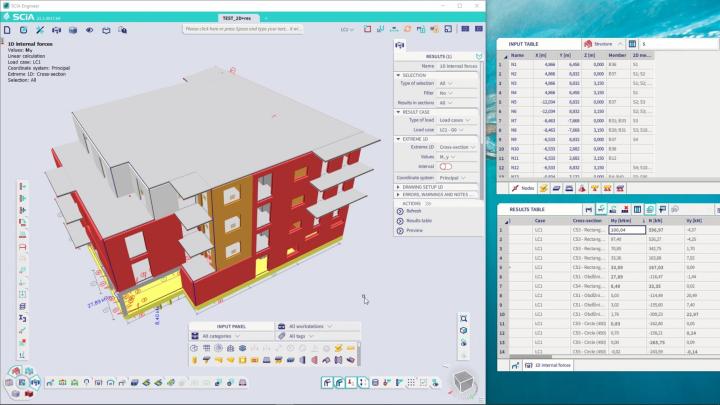Toggle the second highlighted view-mode button in bottom bar

tap(339, 382)
